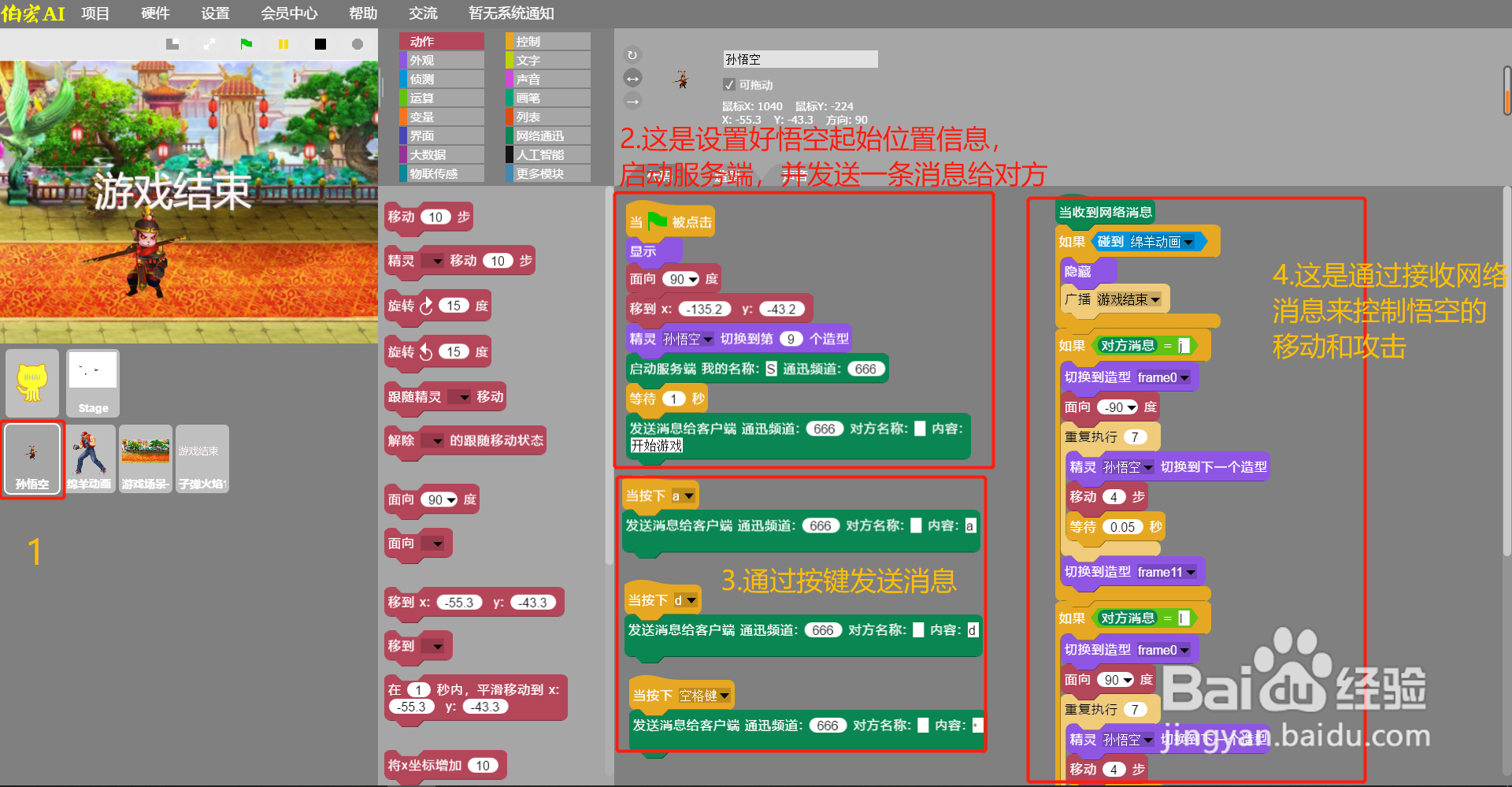Enter fullscreen stage with the expand arrows icon
1512x787 pixels.
coord(209,44)
